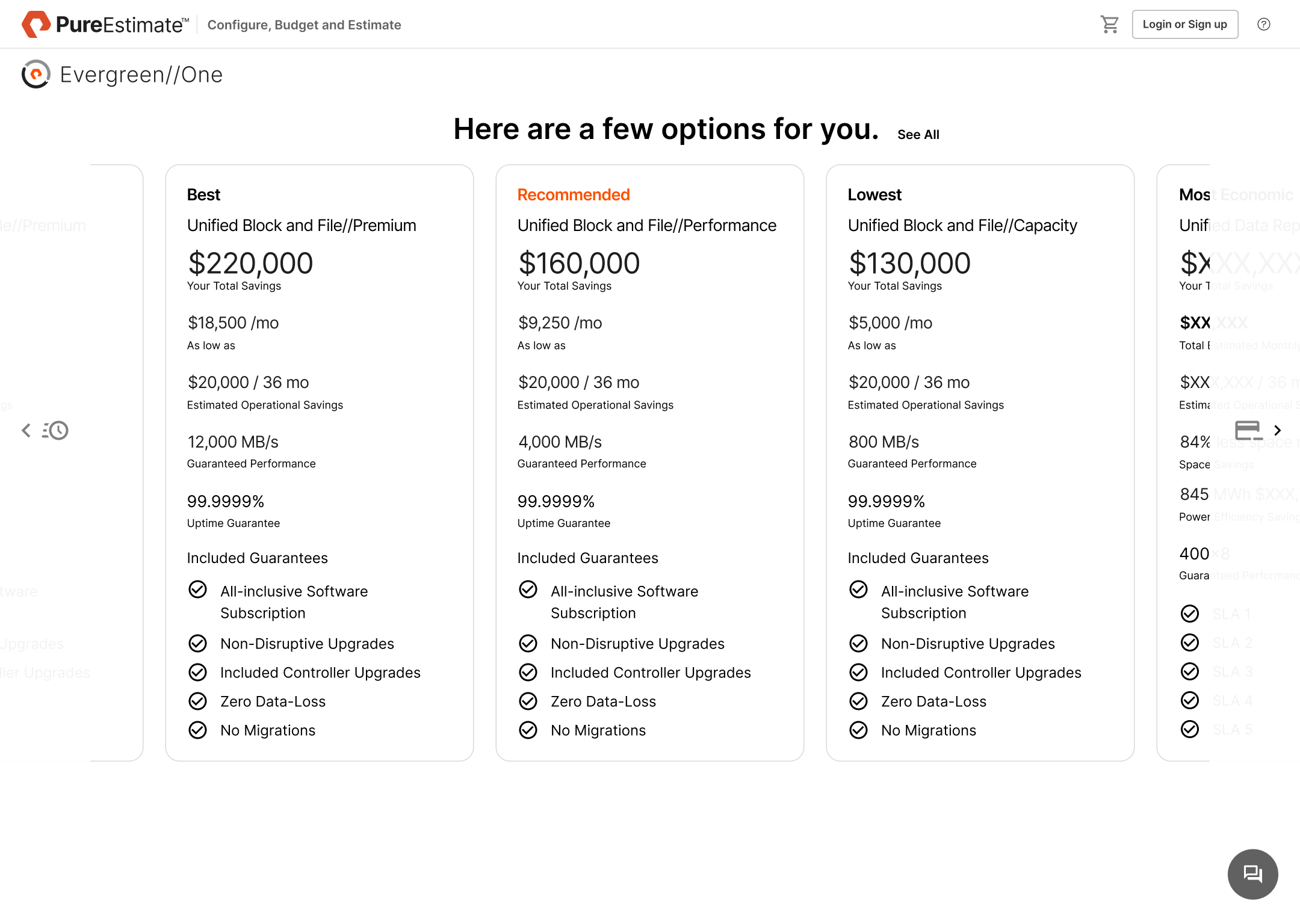
Task: Toggle SLA 1 checkmark in Most Economic card
Action: (1189, 614)
